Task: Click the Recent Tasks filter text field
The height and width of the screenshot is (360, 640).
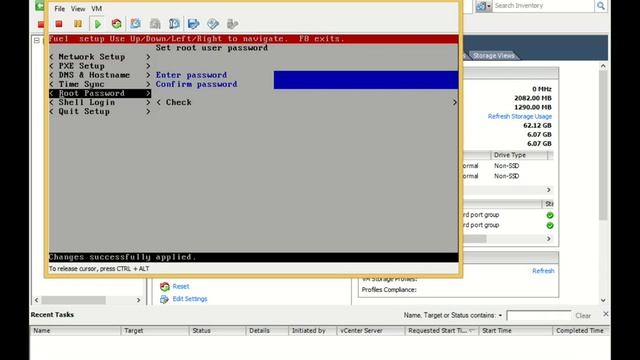Action: [x=538, y=316]
